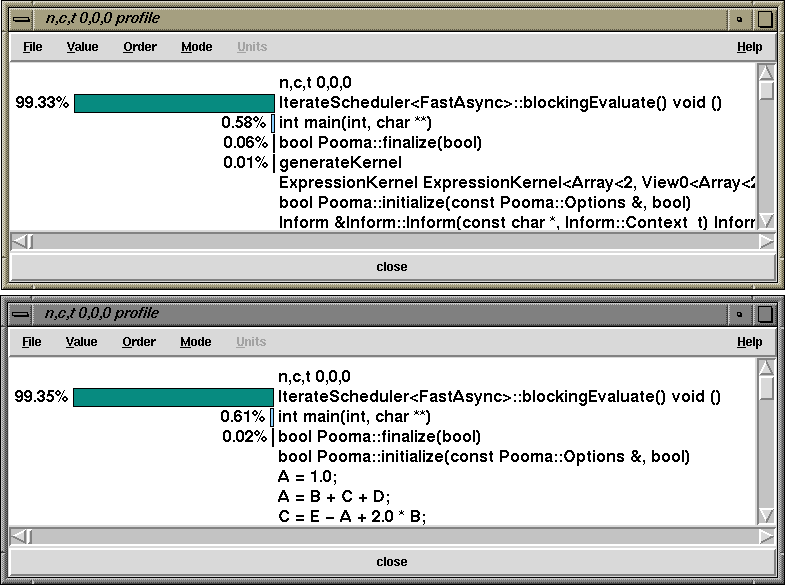Viewport: 785px width, 585px height.
Task: Click scroll up arrow in lower window
Action: tap(766, 367)
